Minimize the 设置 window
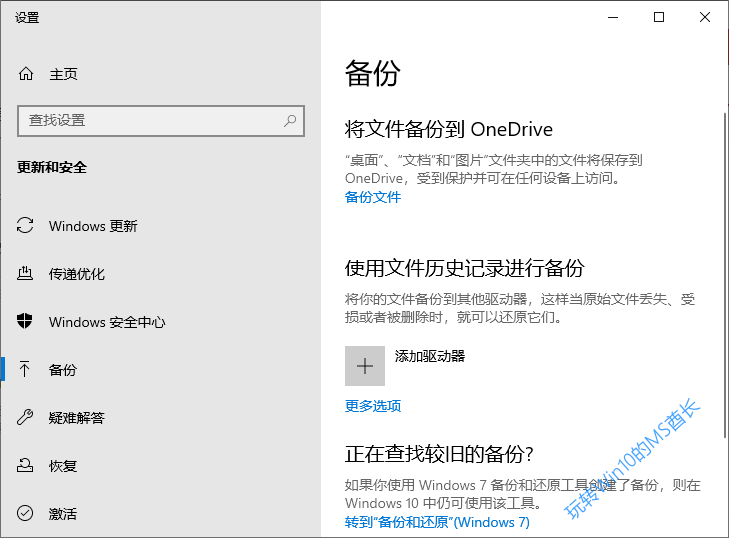729x538 pixels. pos(613,18)
